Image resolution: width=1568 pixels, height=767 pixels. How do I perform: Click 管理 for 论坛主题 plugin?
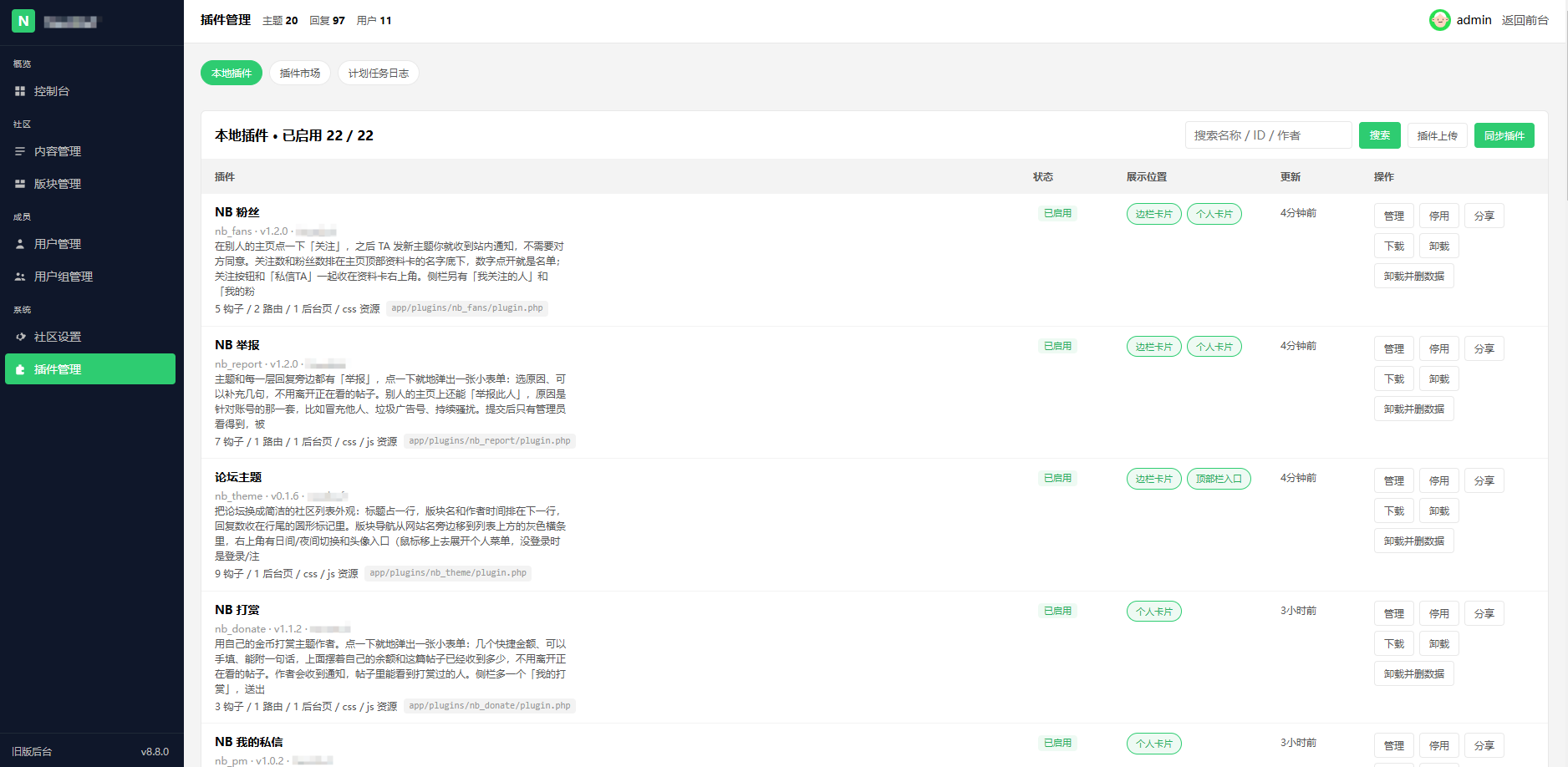point(1394,480)
